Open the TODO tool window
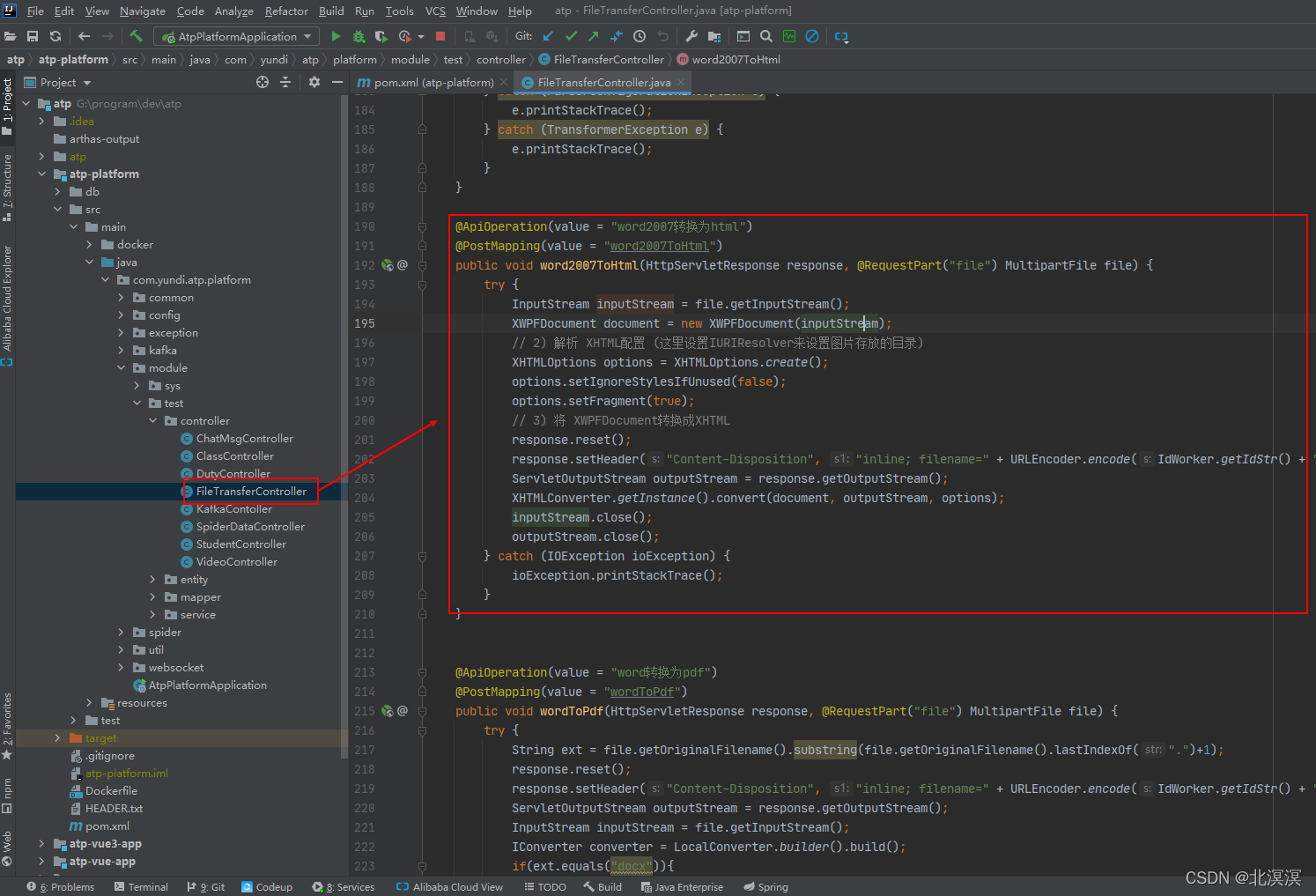The width and height of the screenshot is (1316, 896). click(x=545, y=886)
